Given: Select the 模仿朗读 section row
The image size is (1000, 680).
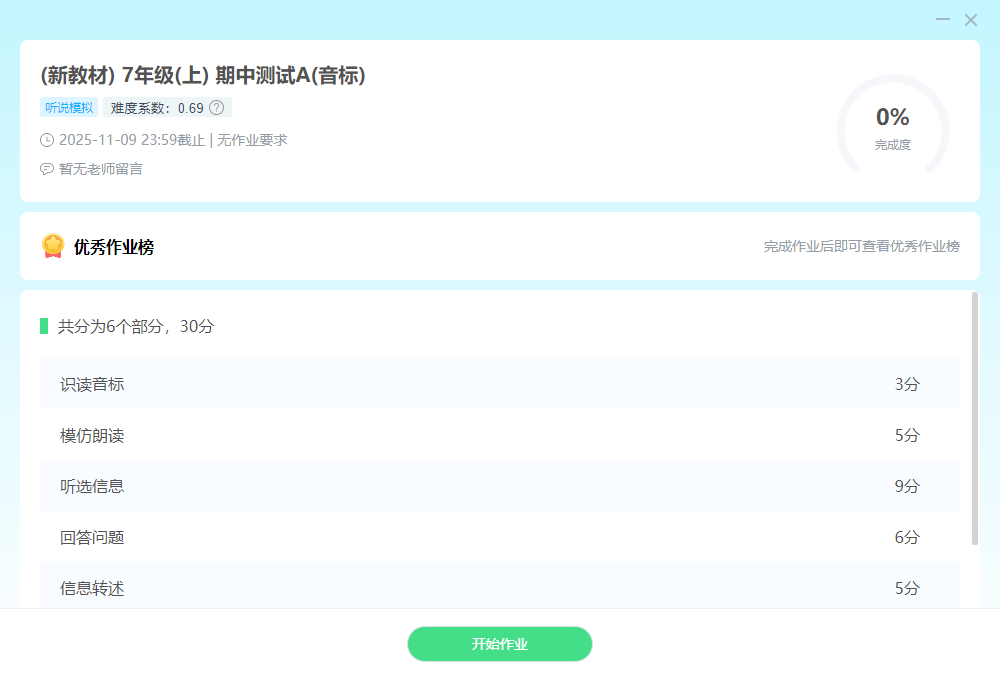Looking at the screenshot, I should tap(499, 435).
